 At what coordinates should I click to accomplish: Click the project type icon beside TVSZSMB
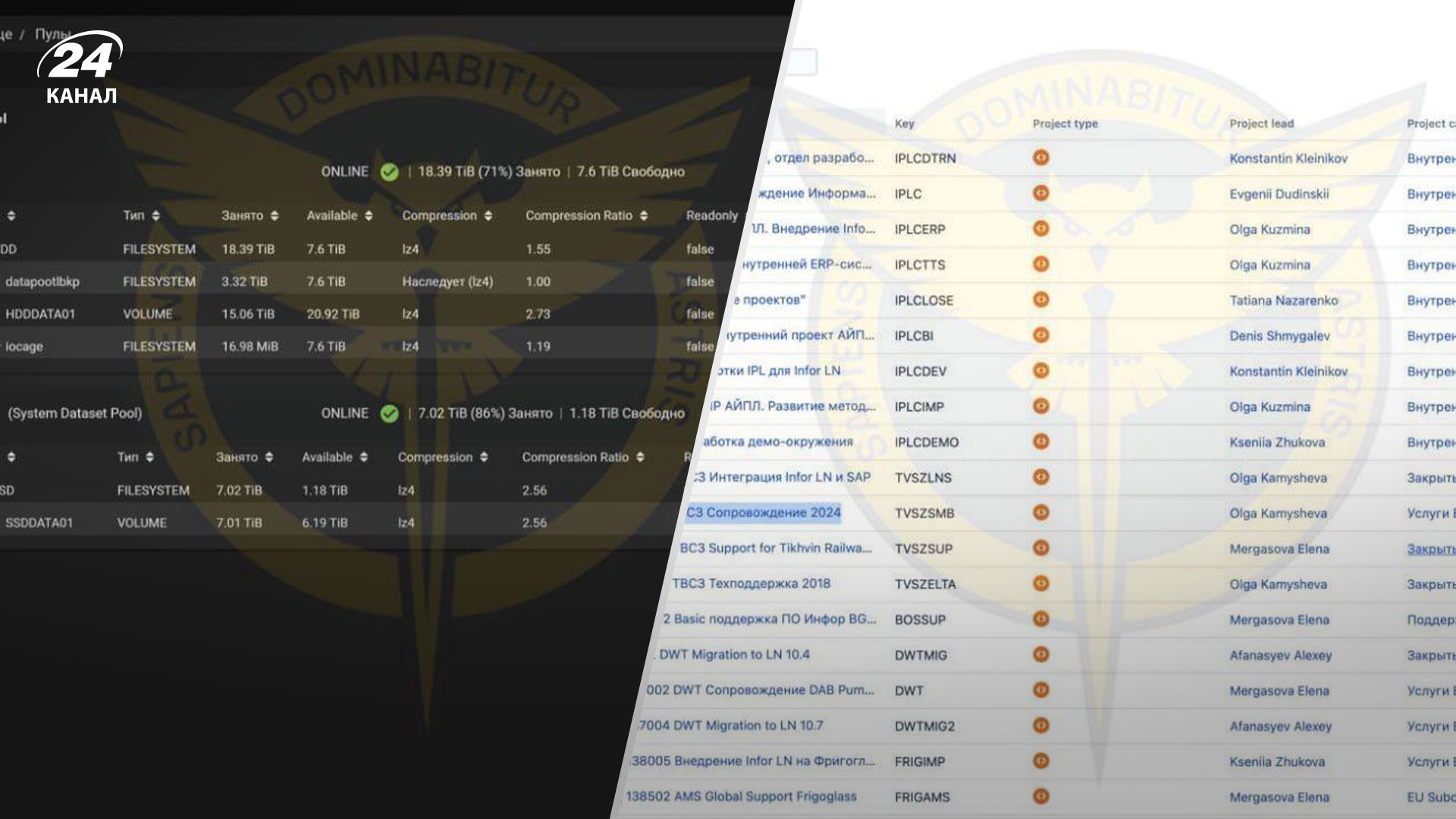coord(1042,513)
